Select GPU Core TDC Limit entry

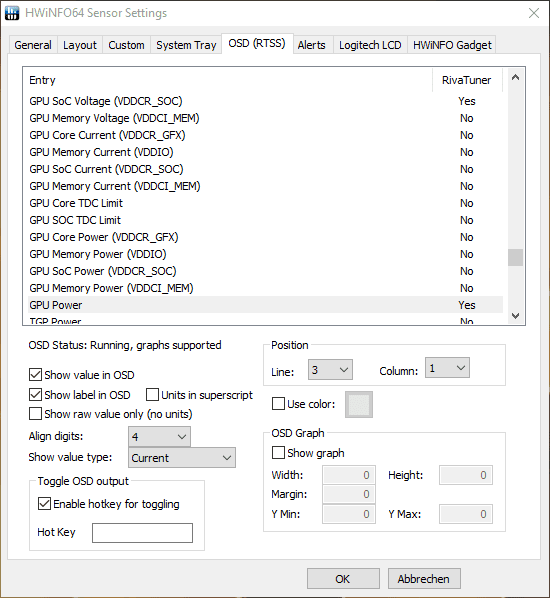[265, 203]
